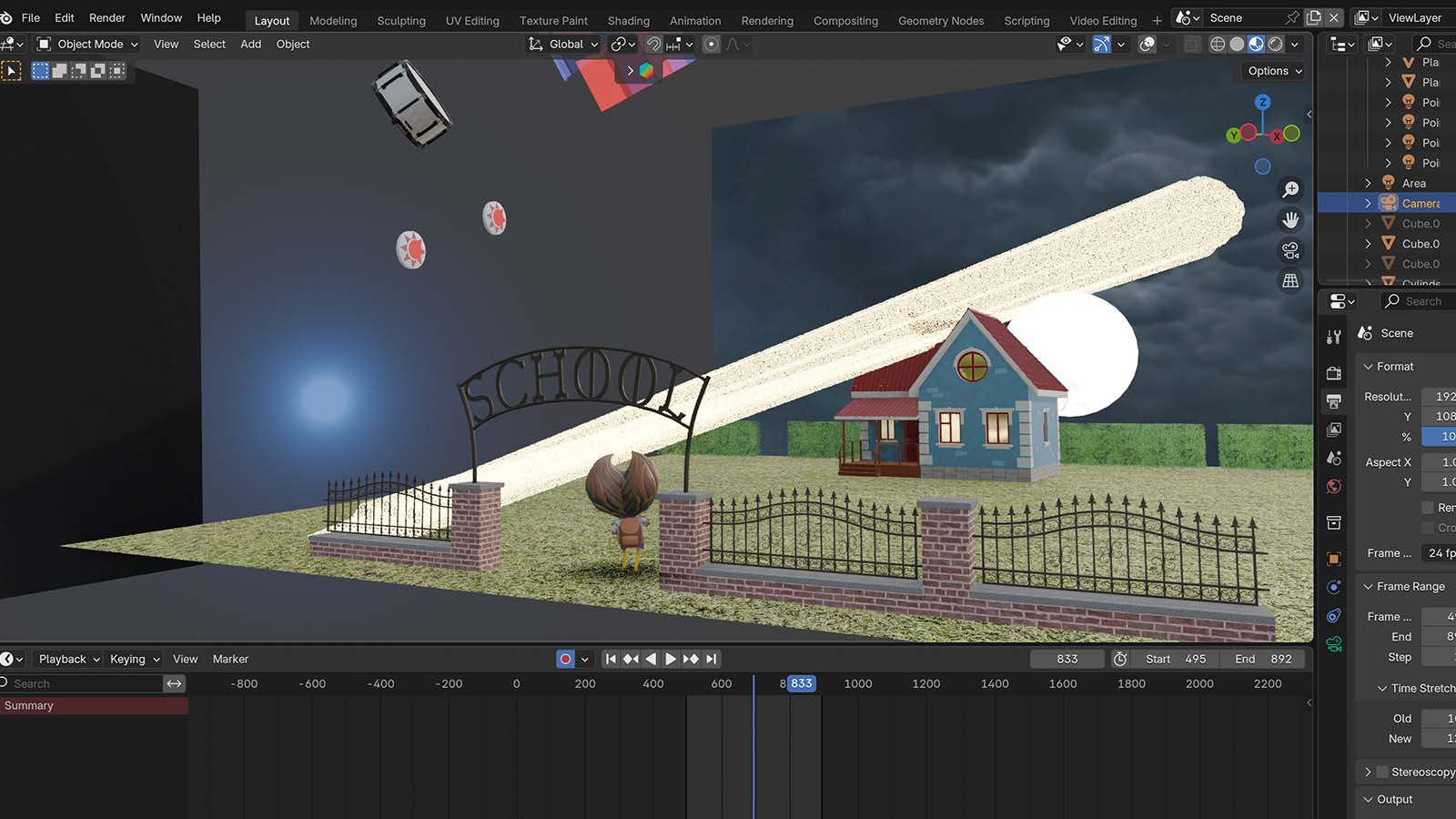This screenshot has width=1456, height=819.
Task: Toggle snapping with the magnet icon
Action: click(x=653, y=44)
